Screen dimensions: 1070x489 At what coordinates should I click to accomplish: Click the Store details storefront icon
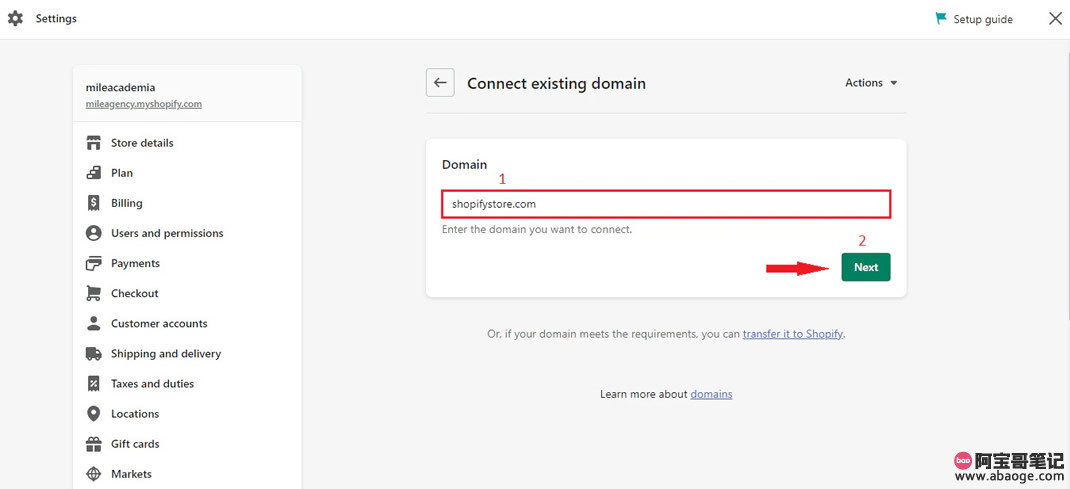[x=93, y=143]
